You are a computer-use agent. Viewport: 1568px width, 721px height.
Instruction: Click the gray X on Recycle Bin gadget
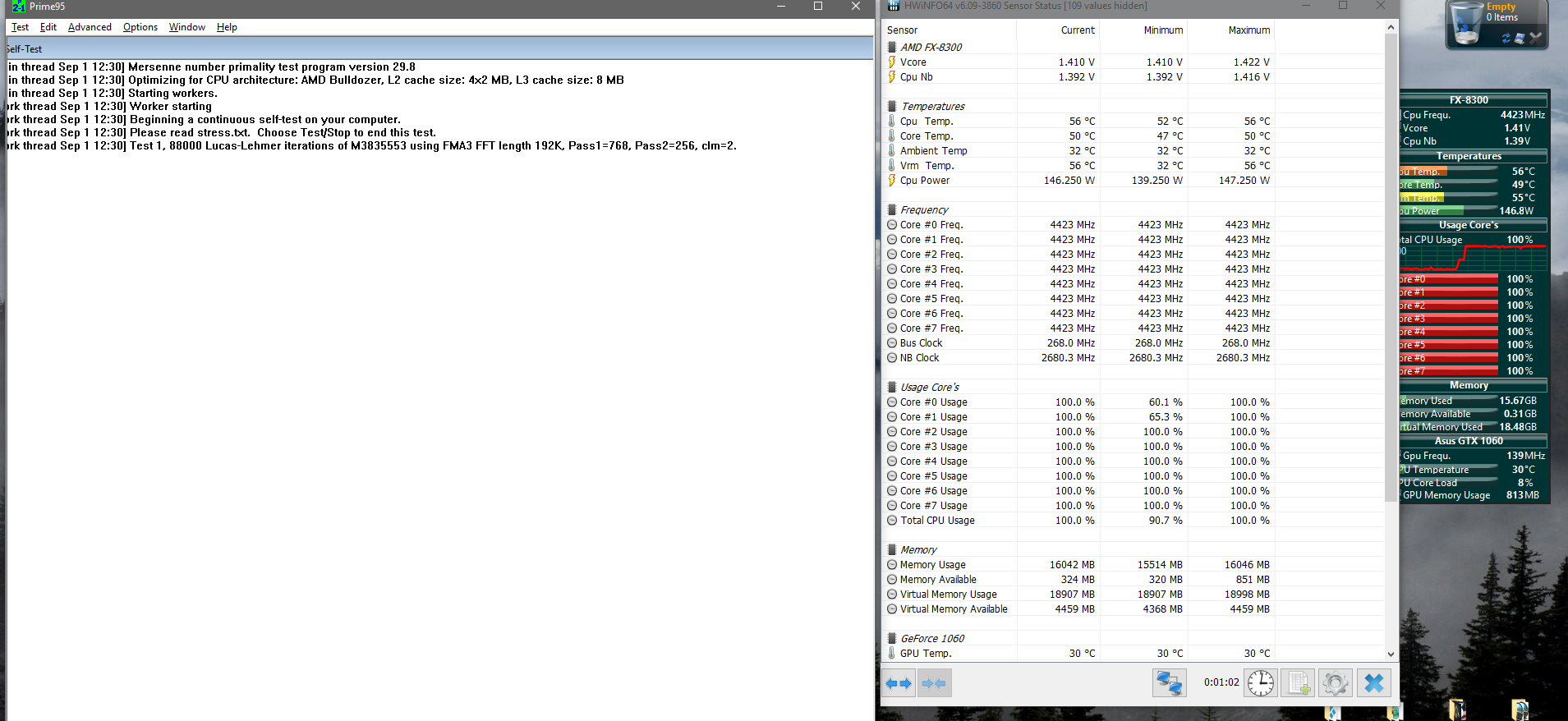click(1535, 37)
